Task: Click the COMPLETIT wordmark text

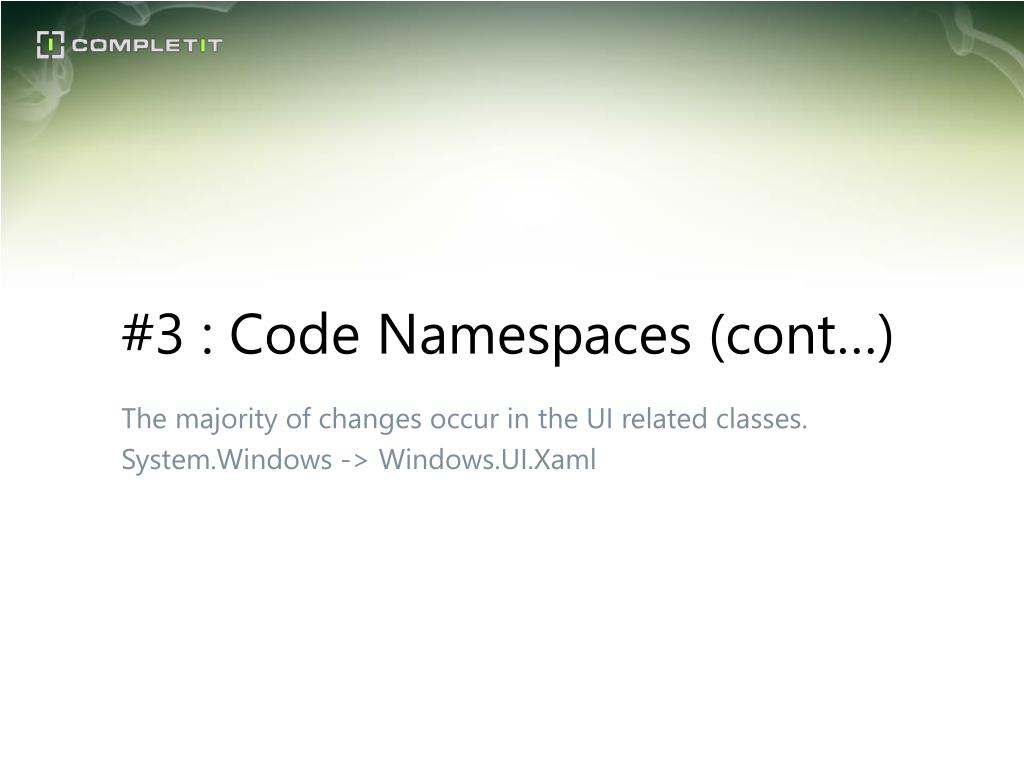Action: [x=147, y=45]
